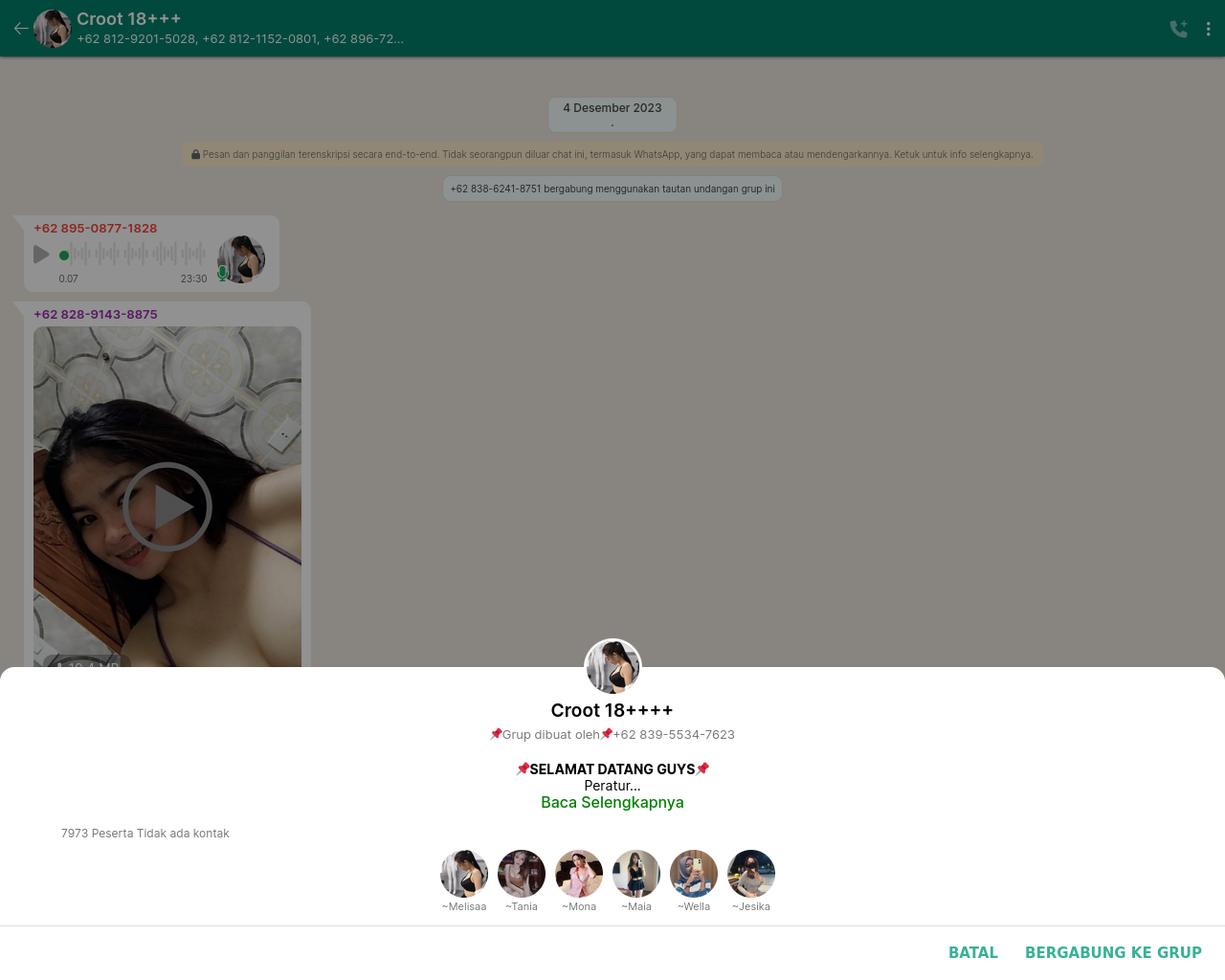This screenshot has width=1225, height=980.
Task: Select sender name +62 828-9143-8875
Action: point(96,314)
